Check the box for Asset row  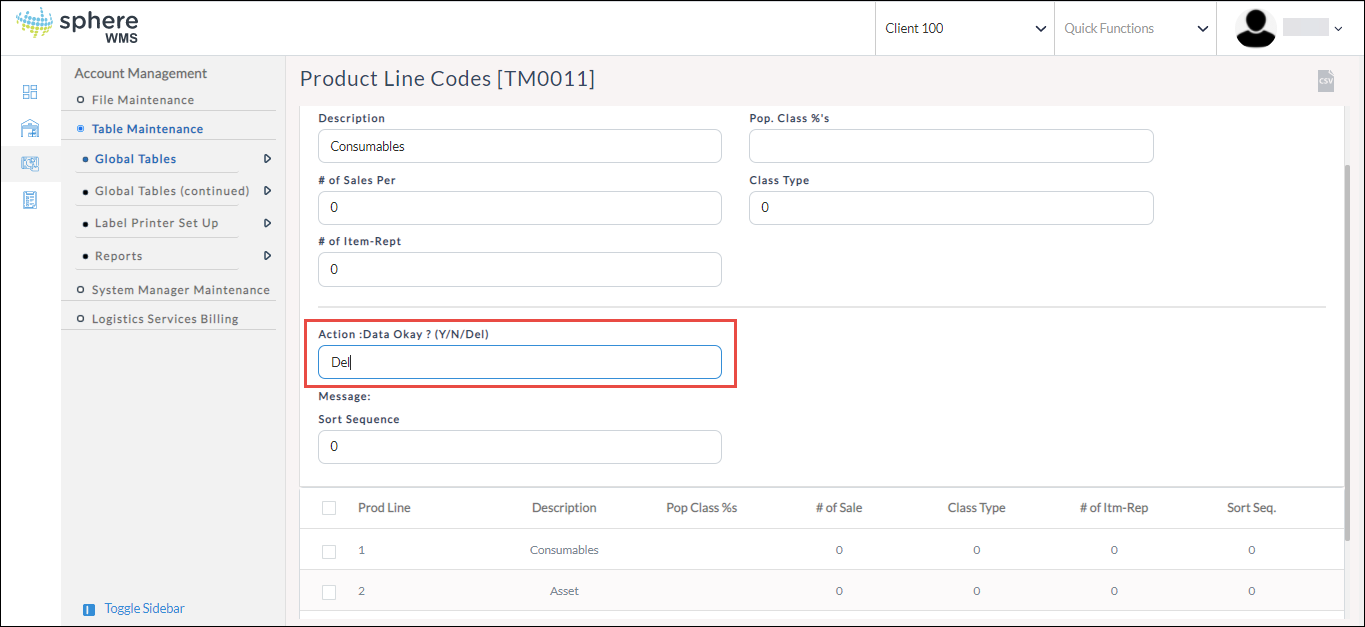[x=329, y=592]
